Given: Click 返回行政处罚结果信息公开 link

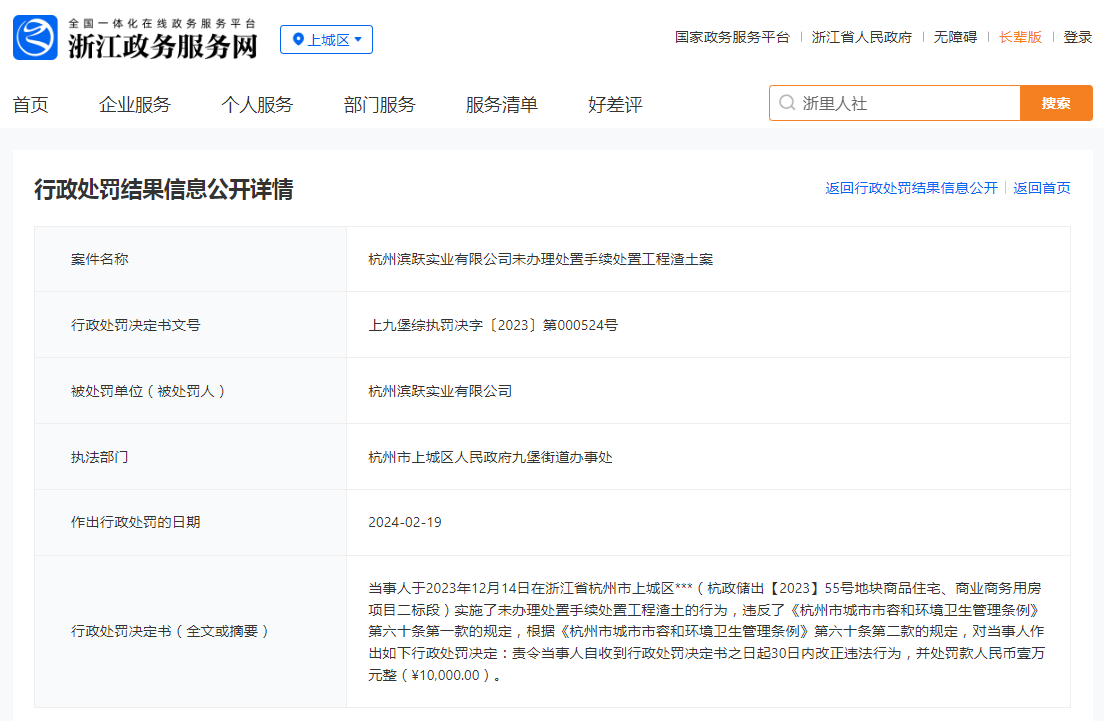Looking at the screenshot, I should click(912, 188).
